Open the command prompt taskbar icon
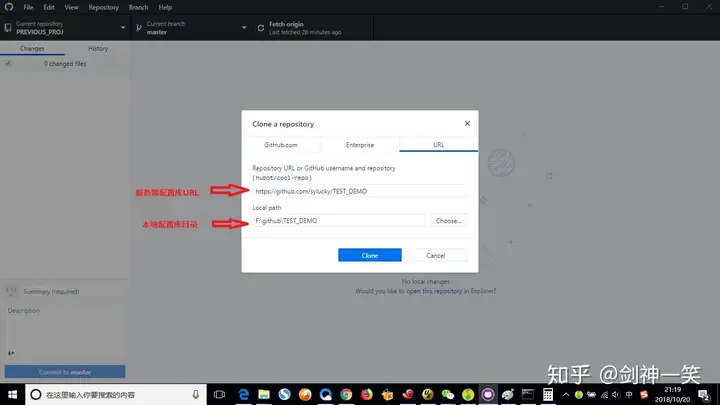This screenshot has width=720, height=405. (528, 394)
